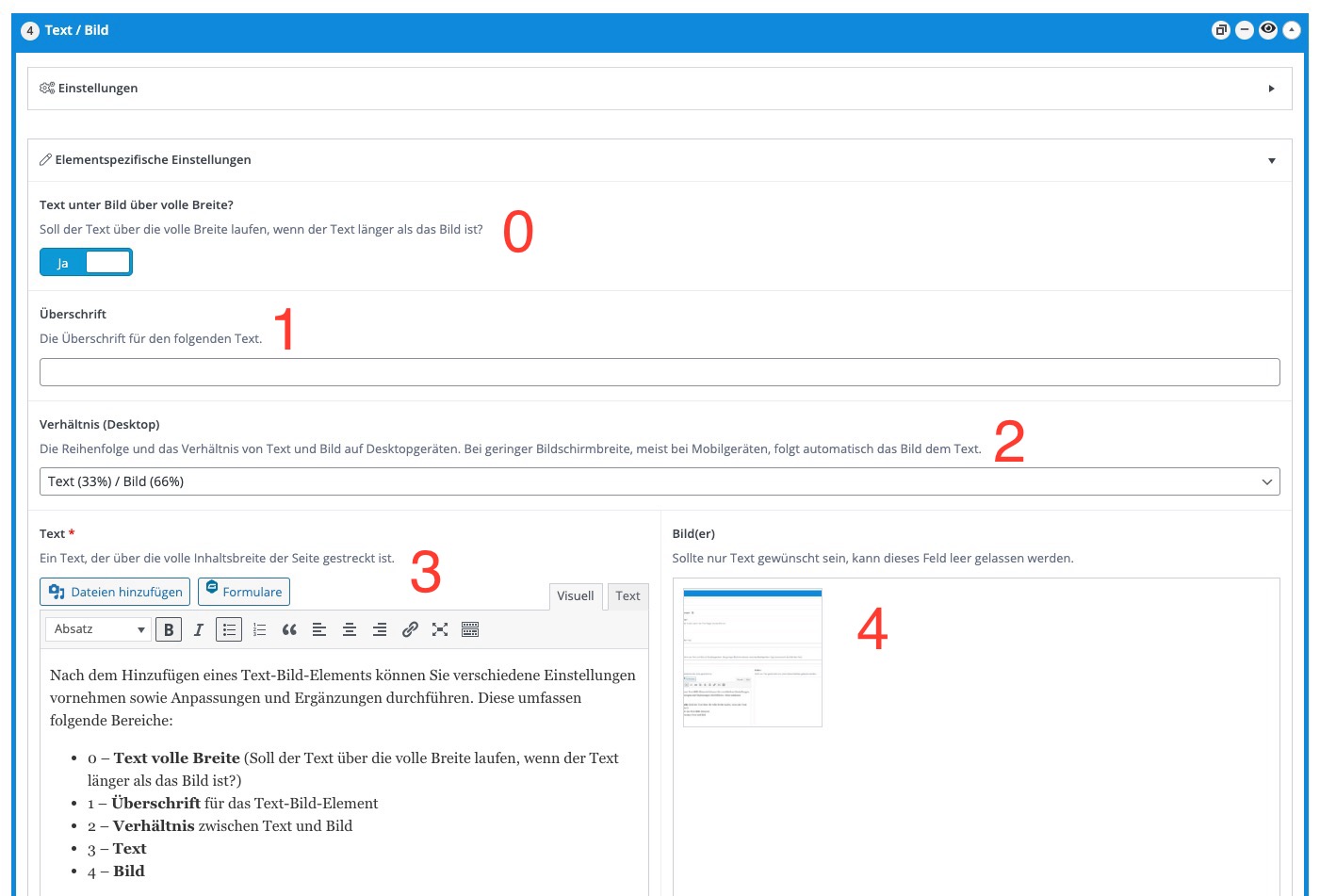Toggle visibility of Text / Bild element
1320x896 pixels.
pyautogui.click(x=1268, y=30)
